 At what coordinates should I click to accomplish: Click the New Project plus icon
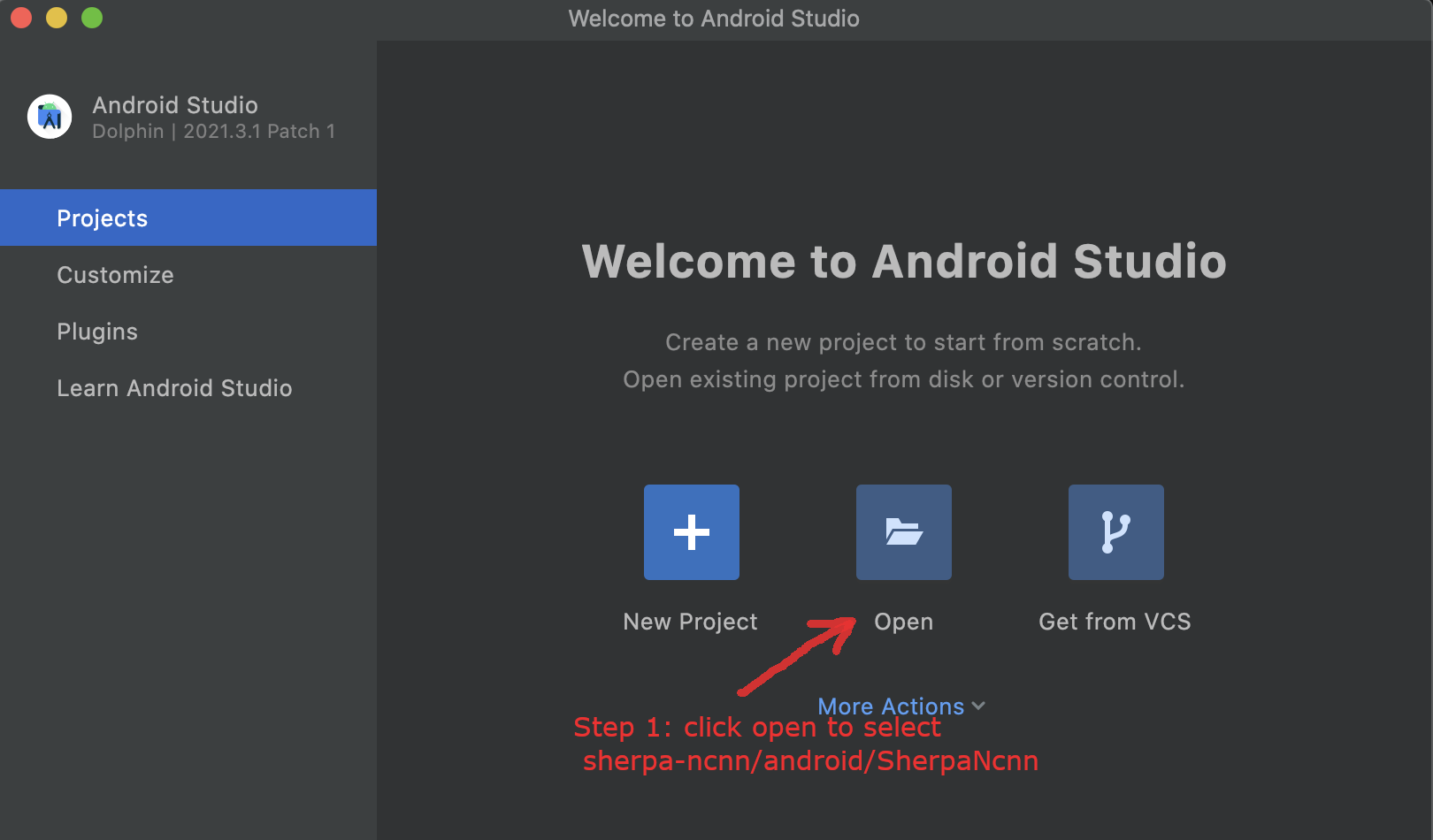[x=691, y=532]
